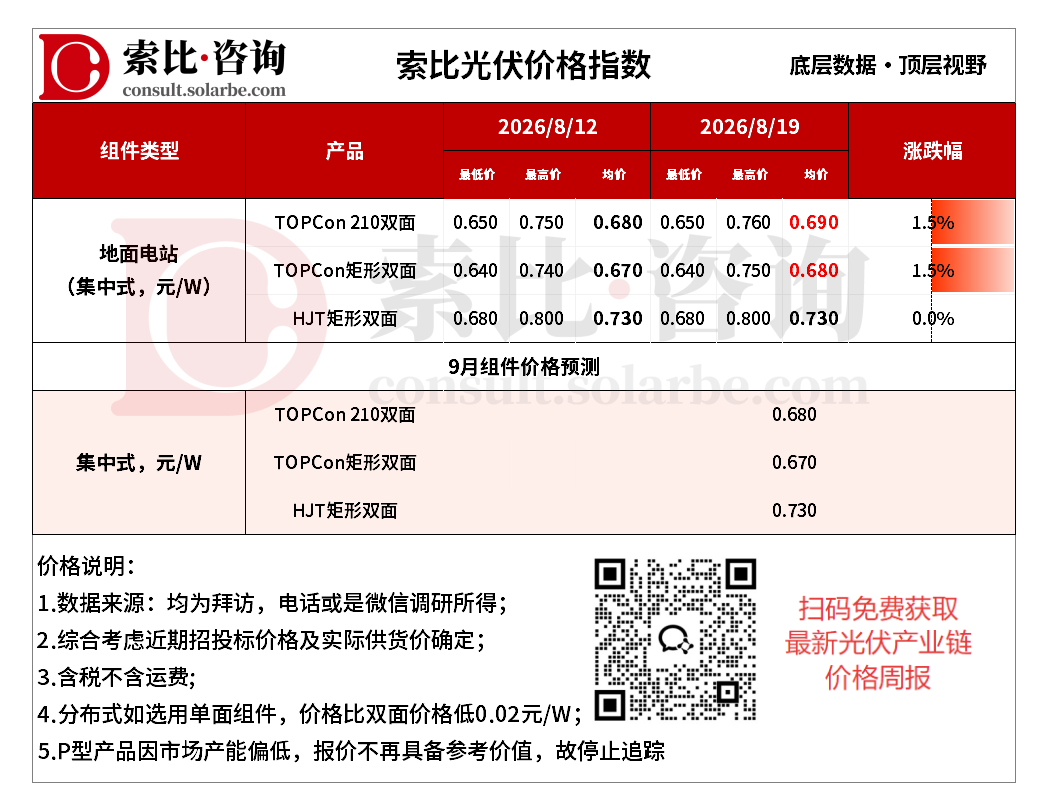This screenshot has width=1047, height=811.
Task: Click the 0.0% change value for HJT矩形双面
Action: [933, 319]
